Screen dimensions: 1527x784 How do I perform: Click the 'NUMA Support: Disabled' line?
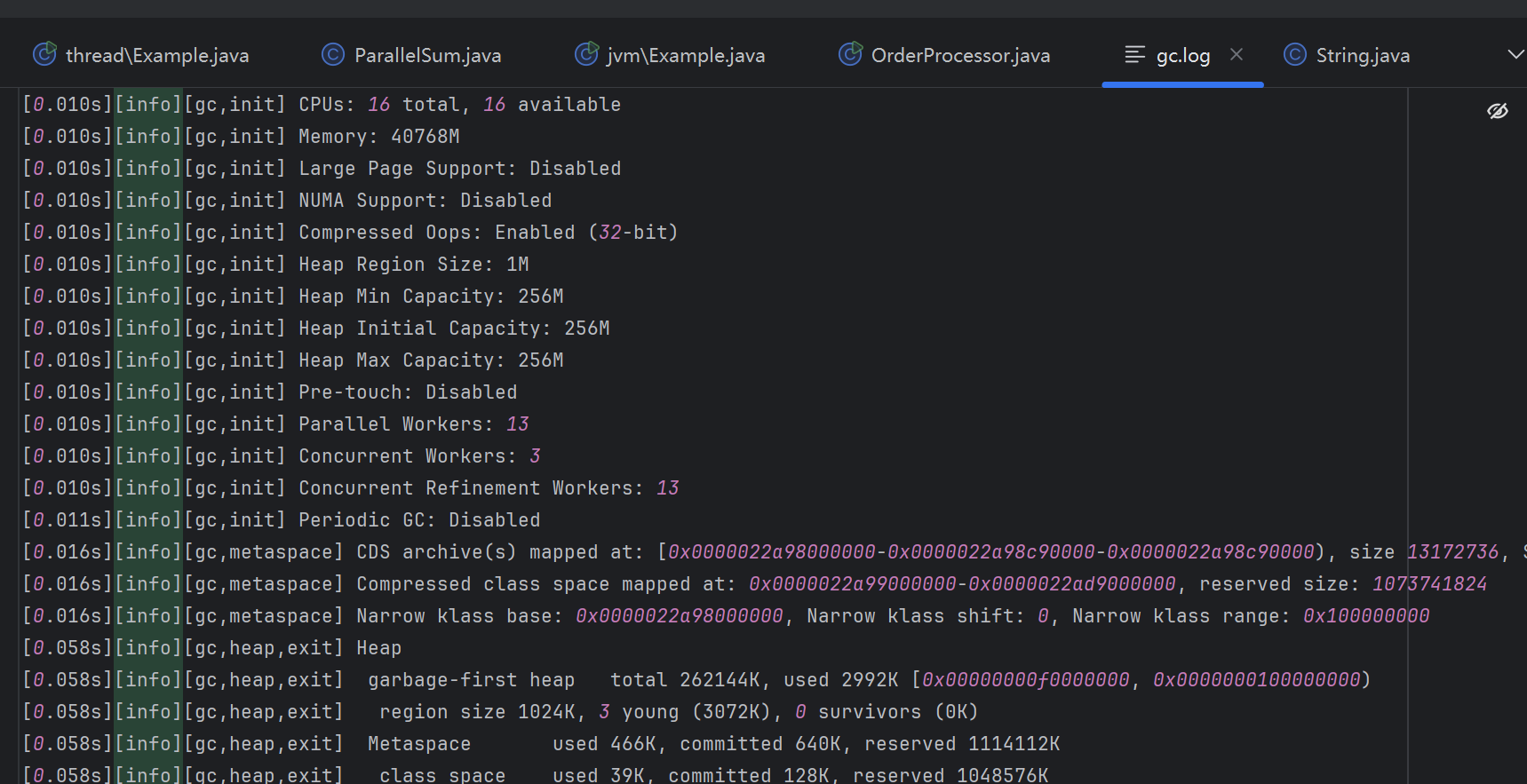coord(287,201)
